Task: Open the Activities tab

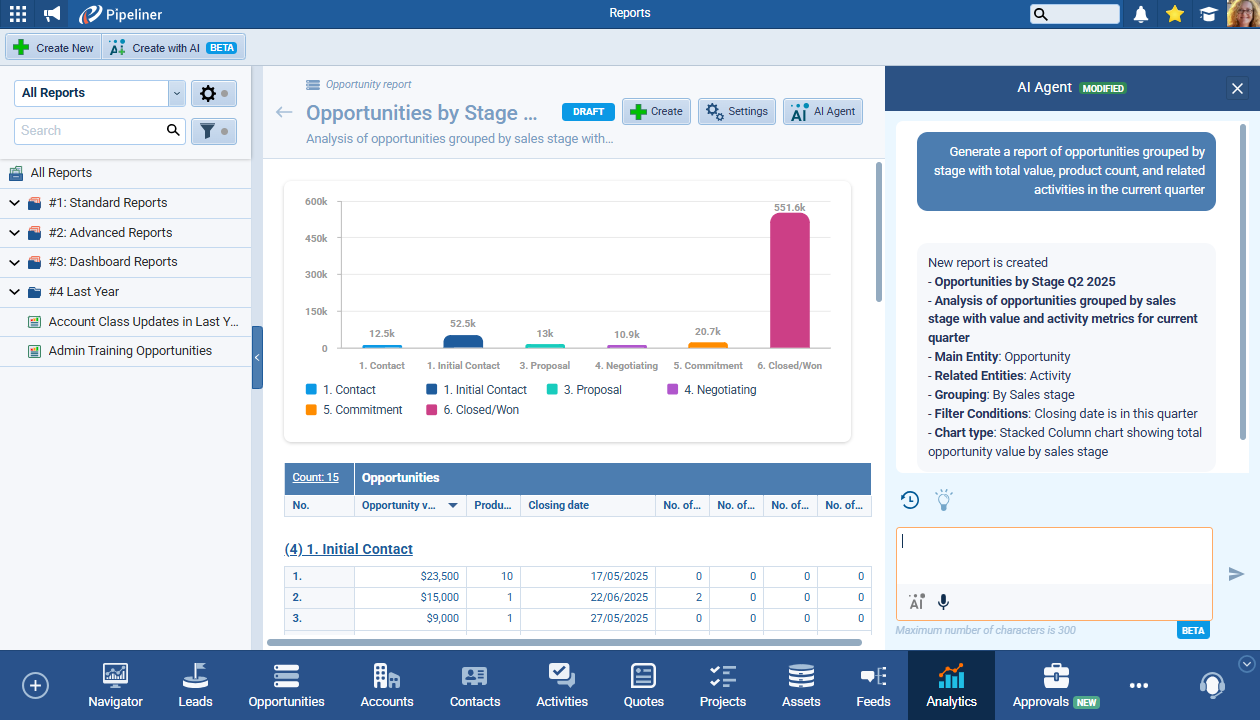Action: [x=562, y=685]
